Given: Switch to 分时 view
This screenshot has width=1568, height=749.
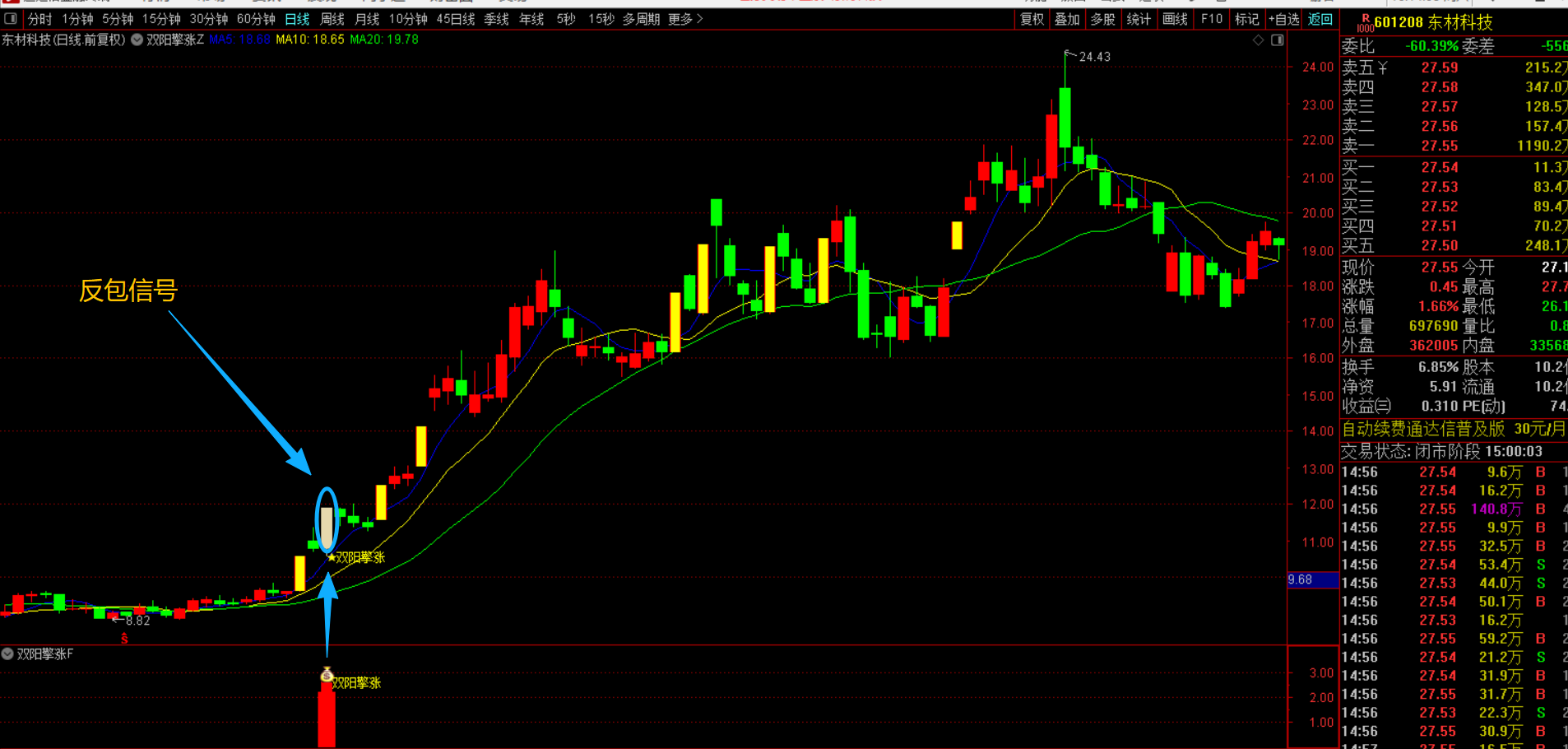Looking at the screenshot, I should point(39,19).
